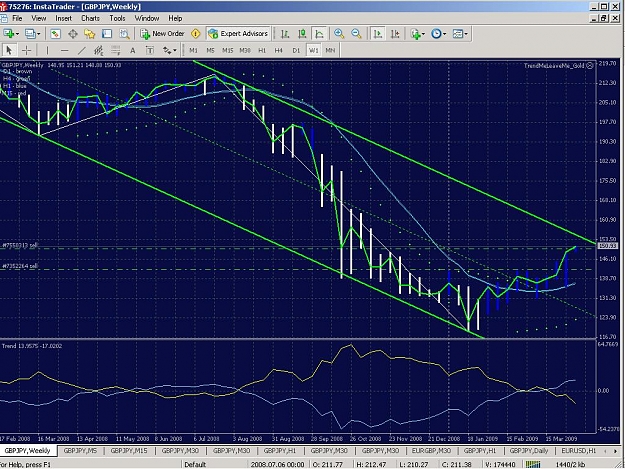Select the Fibonacci Retracement tool

tap(116, 50)
